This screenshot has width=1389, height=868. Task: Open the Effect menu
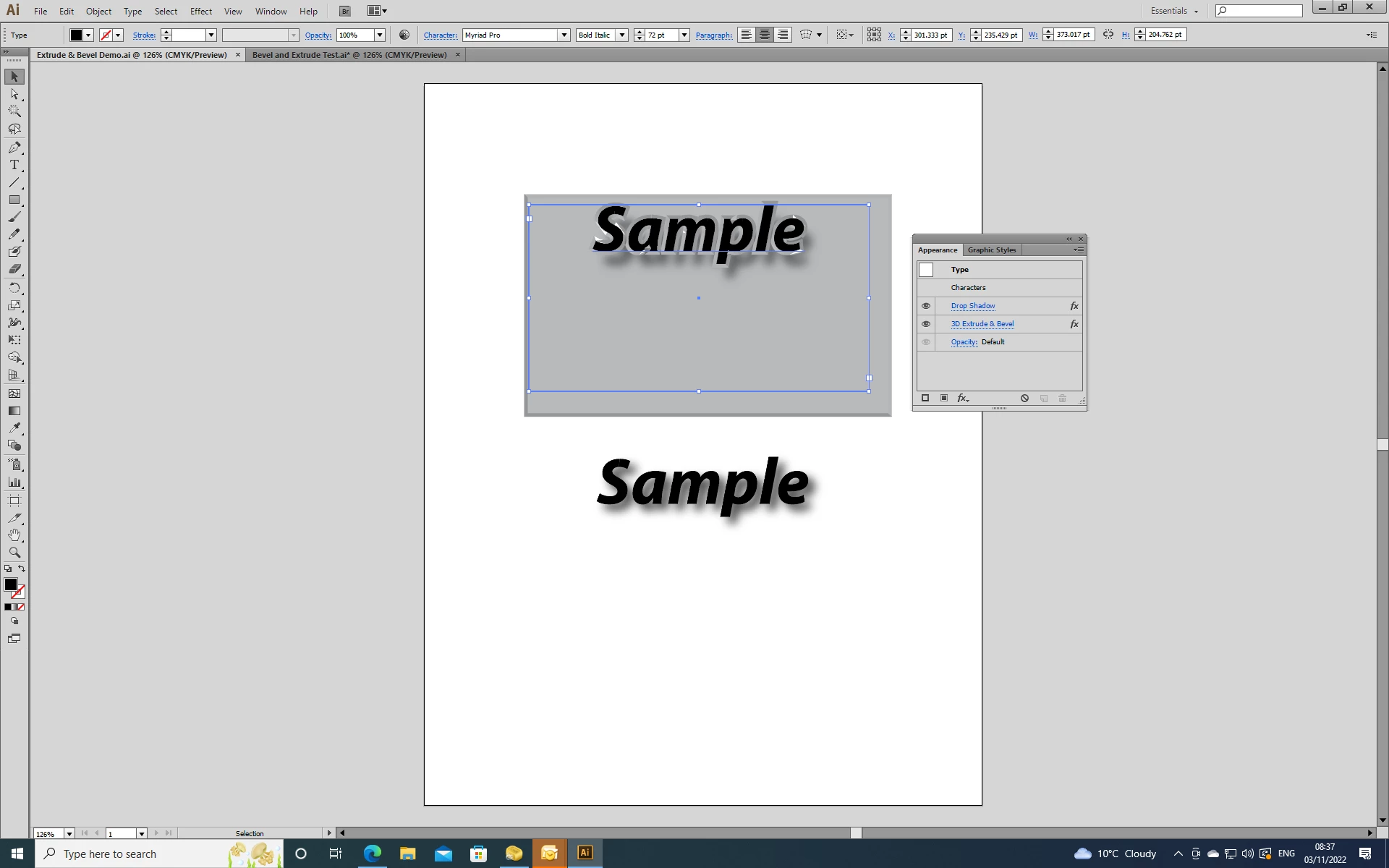tap(200, 12)
